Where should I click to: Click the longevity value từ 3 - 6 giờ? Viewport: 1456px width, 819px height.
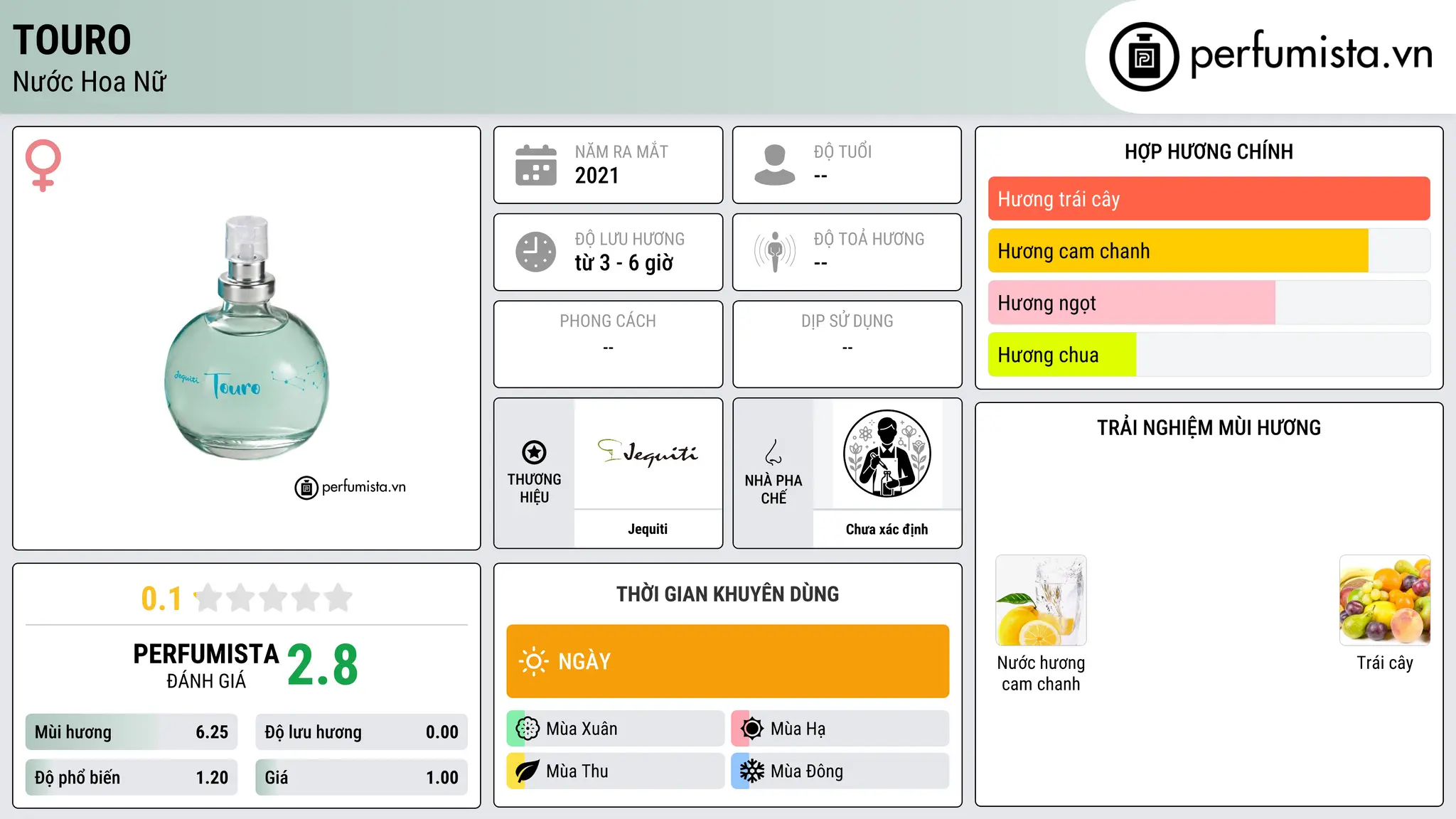click(x=624, y=263)
